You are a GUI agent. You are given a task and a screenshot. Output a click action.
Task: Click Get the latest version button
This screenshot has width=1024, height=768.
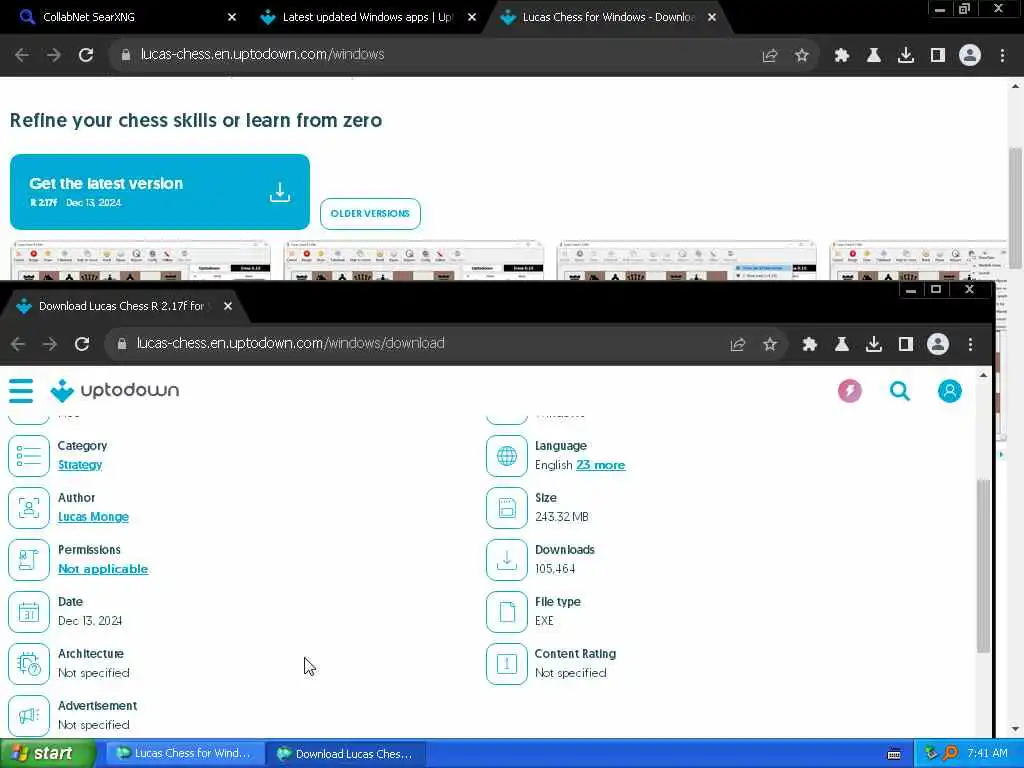[160, 192]
